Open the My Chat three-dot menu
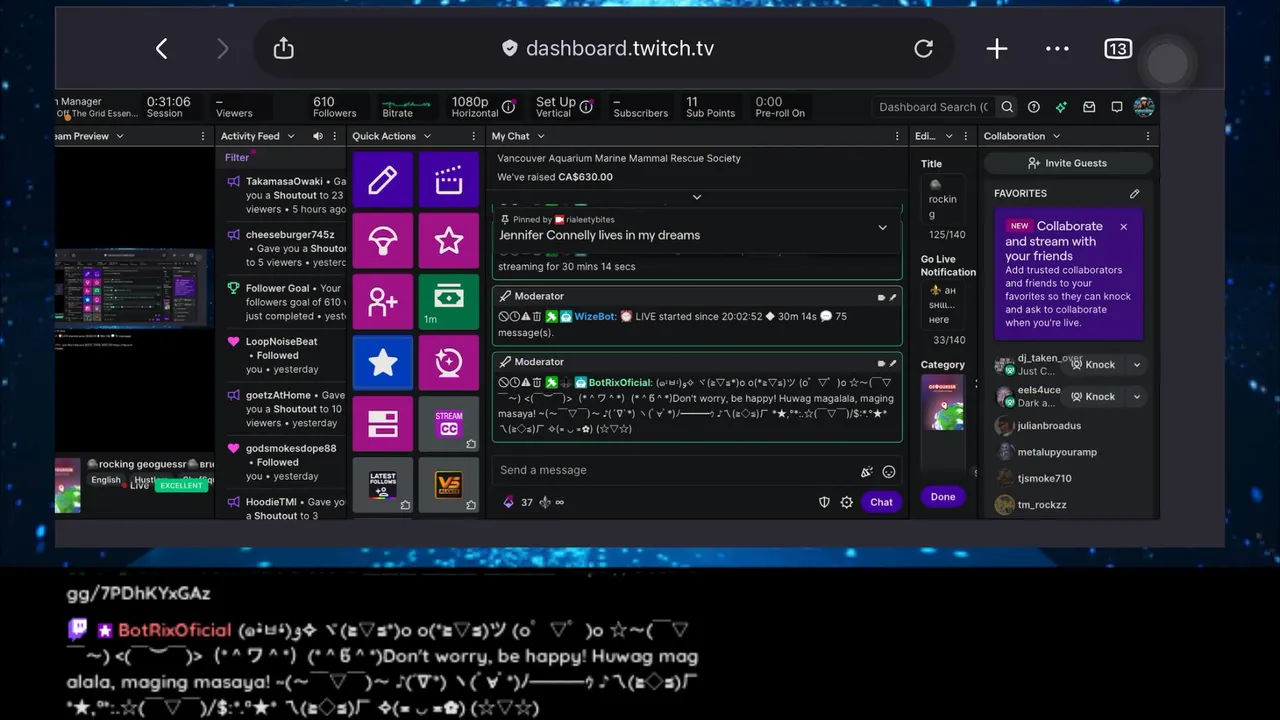 pos(897,136)
